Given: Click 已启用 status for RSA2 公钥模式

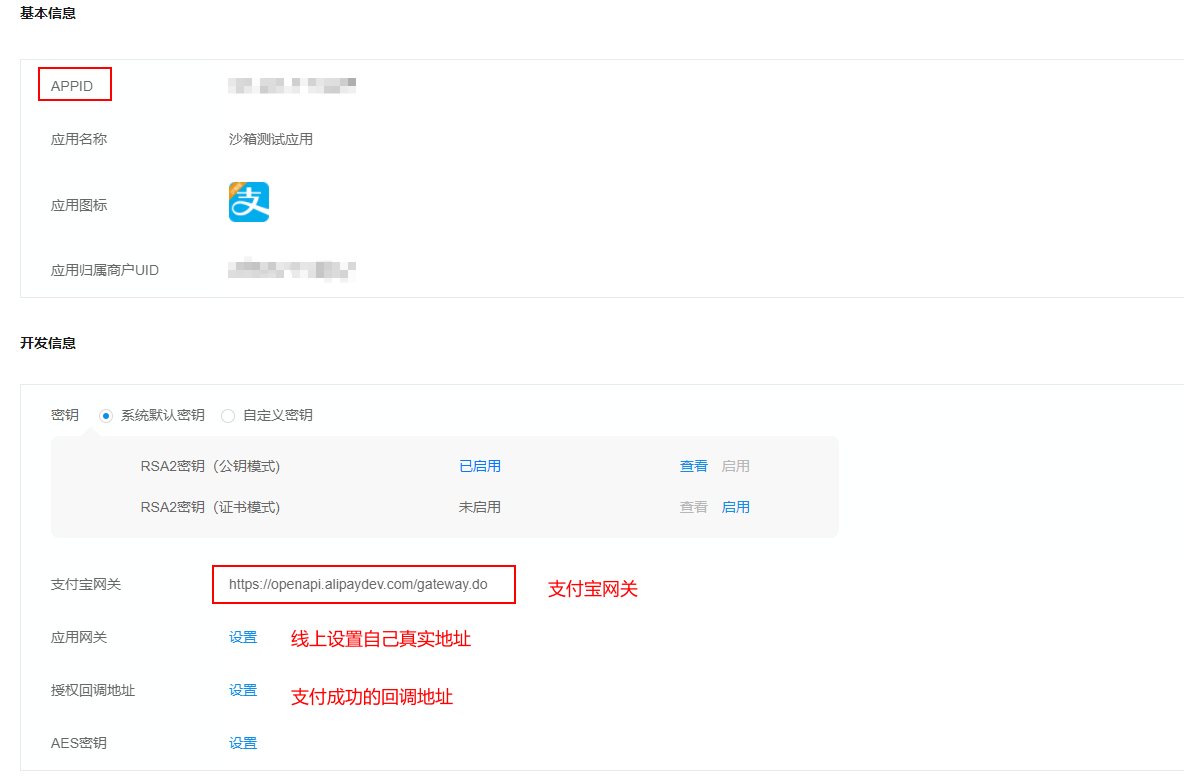Looking at the screenshot, I should coord(479,466).
